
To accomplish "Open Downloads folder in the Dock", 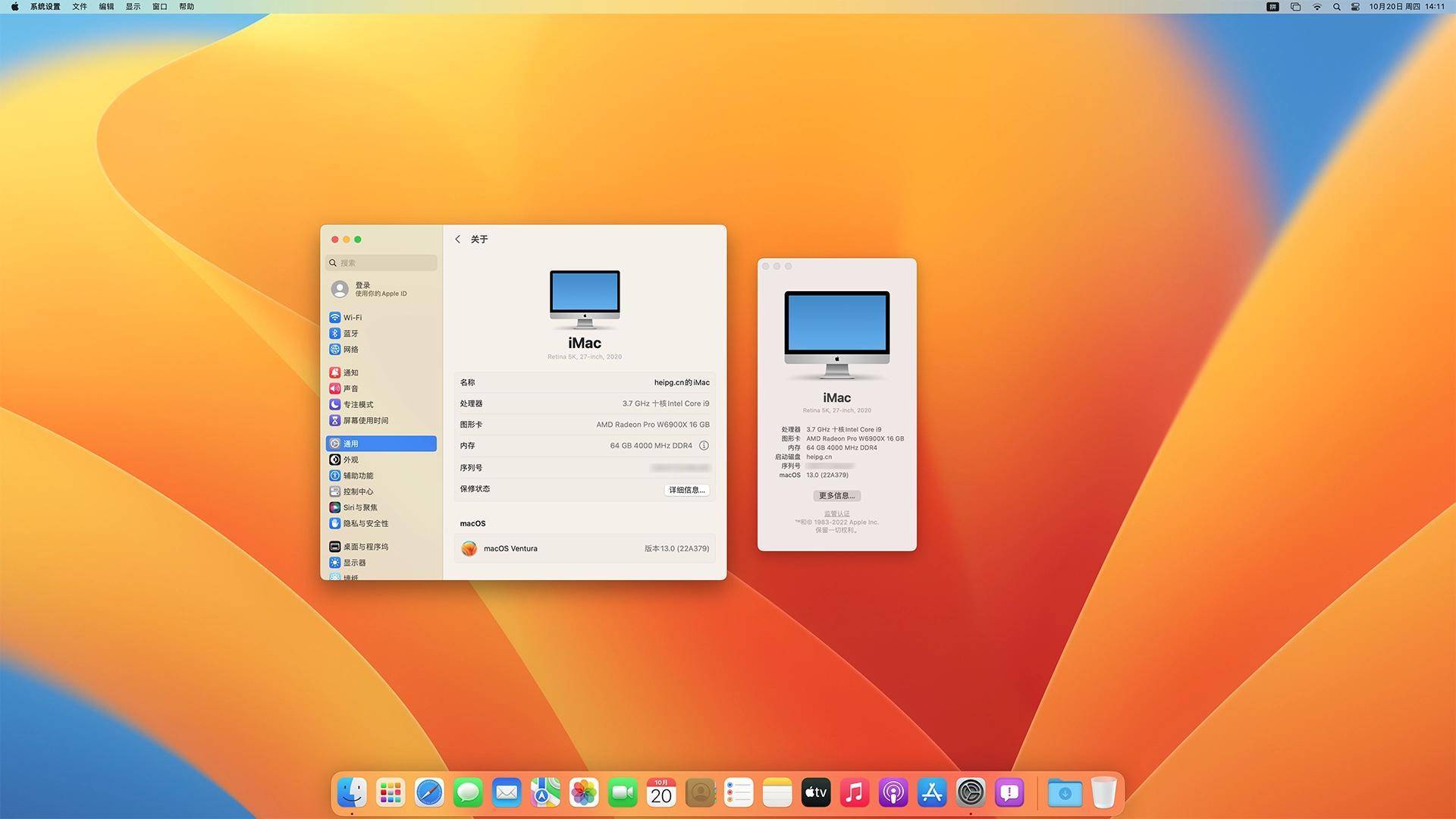I will 1065,793.
